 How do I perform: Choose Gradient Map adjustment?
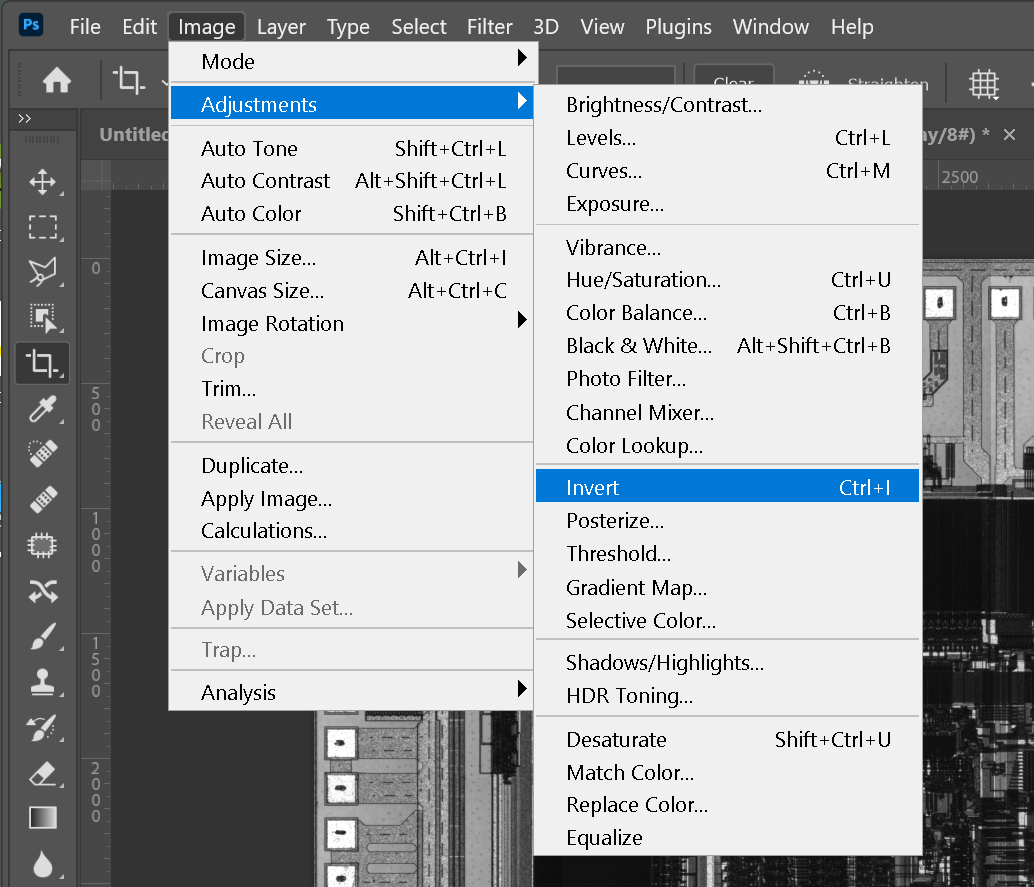point(727,587)
